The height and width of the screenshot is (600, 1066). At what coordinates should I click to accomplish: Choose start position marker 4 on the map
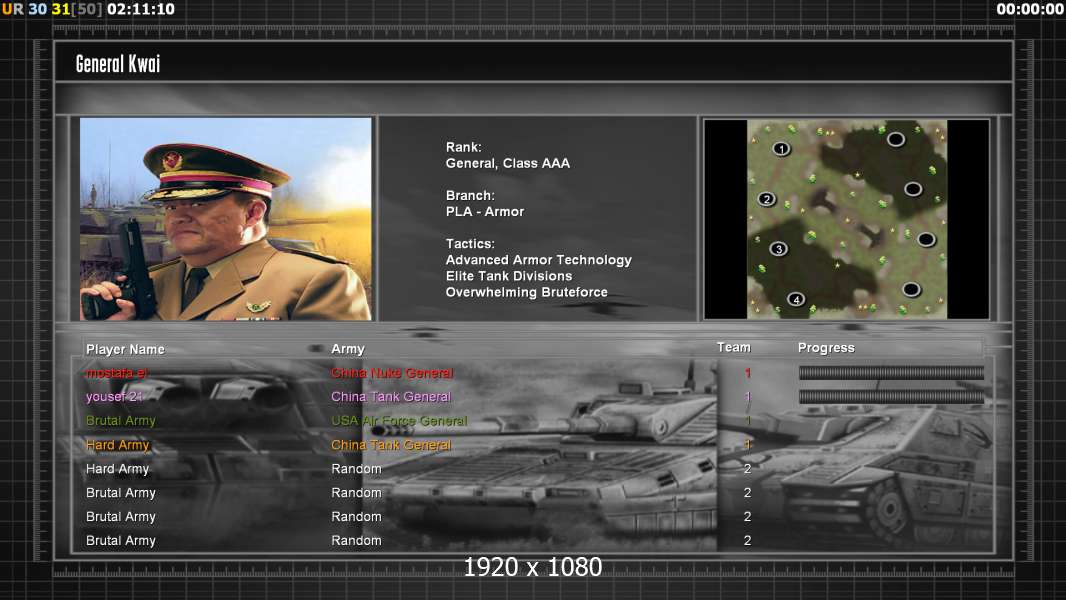click(796, 299)
